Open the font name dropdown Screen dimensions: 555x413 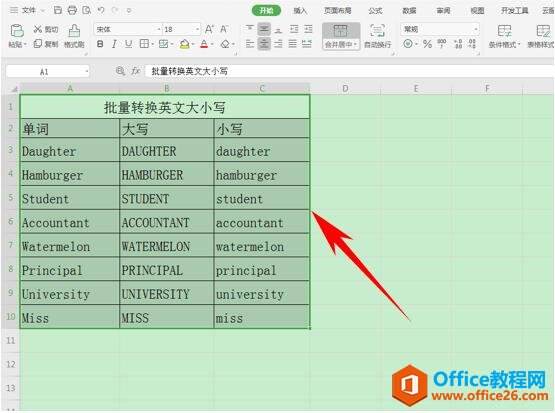(159, 29)
